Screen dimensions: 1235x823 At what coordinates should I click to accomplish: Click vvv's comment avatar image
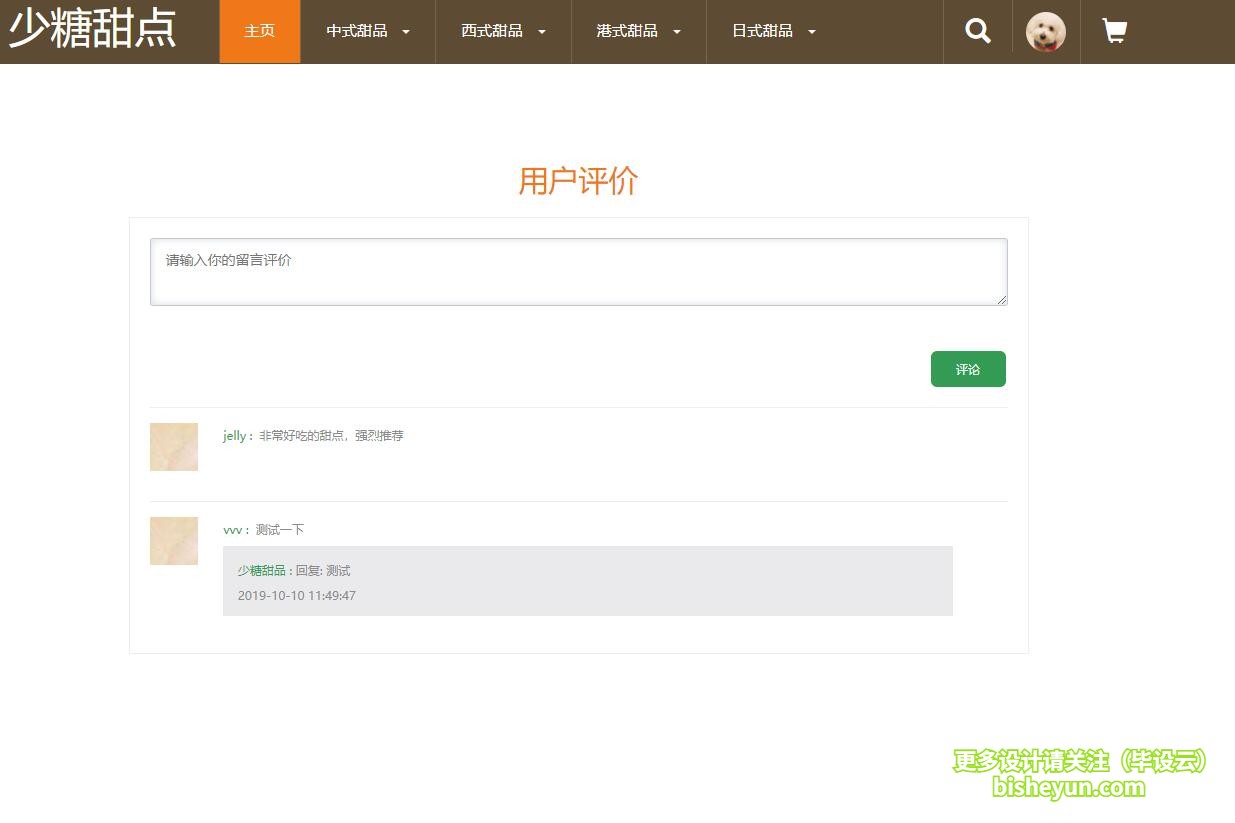click(174, 541)
